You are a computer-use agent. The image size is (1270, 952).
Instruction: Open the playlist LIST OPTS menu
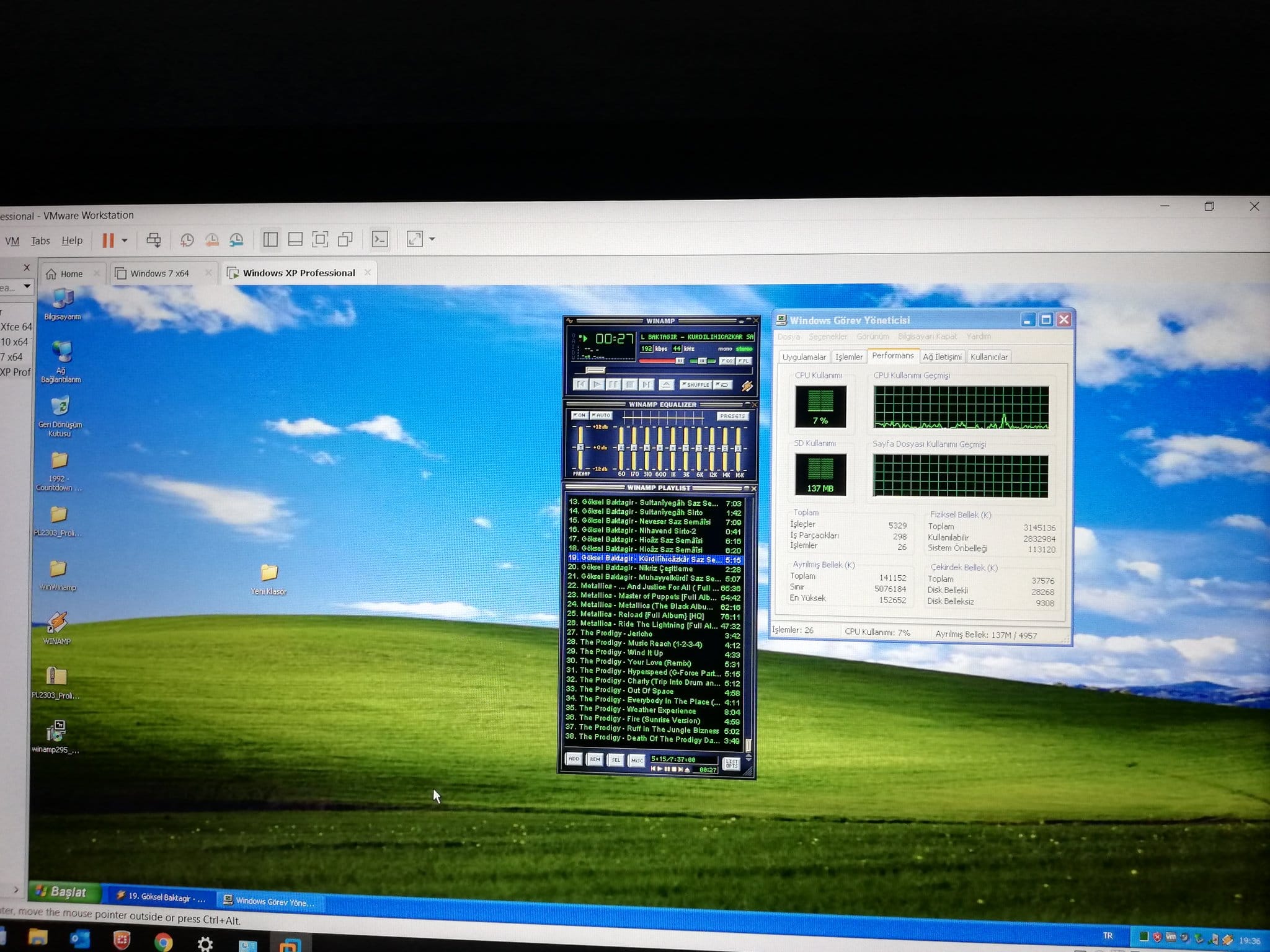tap(732, 764)
